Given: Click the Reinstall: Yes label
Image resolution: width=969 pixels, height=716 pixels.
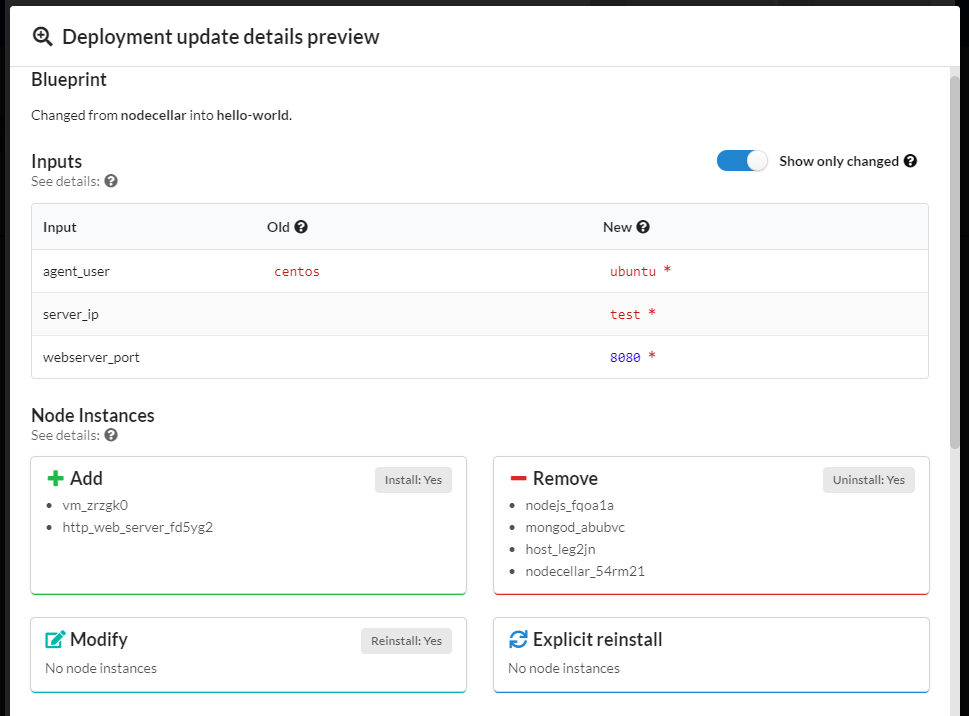Looking at the screenshot, I should (x=407, y=641).
